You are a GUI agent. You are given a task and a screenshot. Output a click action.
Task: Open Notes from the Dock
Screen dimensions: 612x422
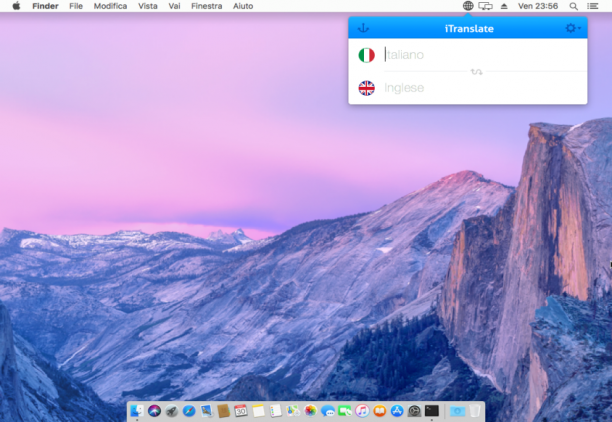tap(258, 411)
